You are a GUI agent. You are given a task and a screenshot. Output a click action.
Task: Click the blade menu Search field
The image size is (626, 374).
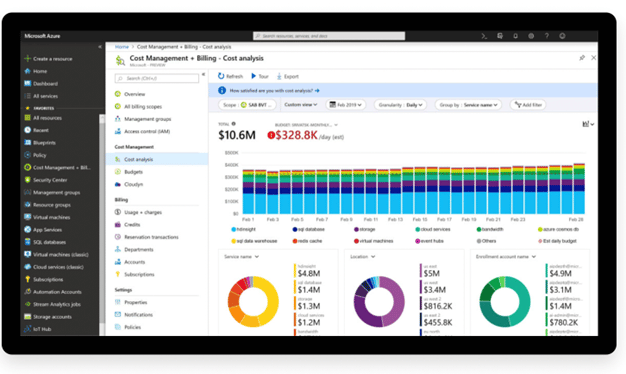[156, 78]
